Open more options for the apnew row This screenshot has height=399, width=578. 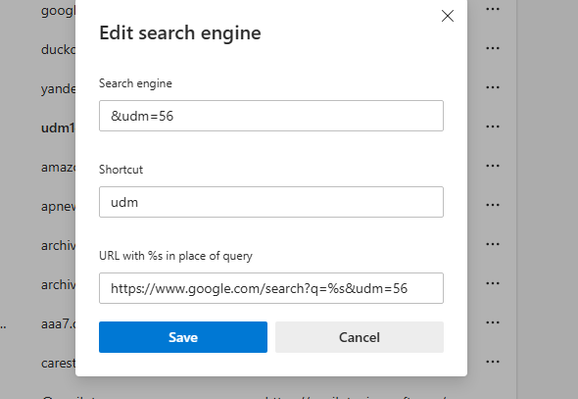pyautogui.click(x=492, y=205)
